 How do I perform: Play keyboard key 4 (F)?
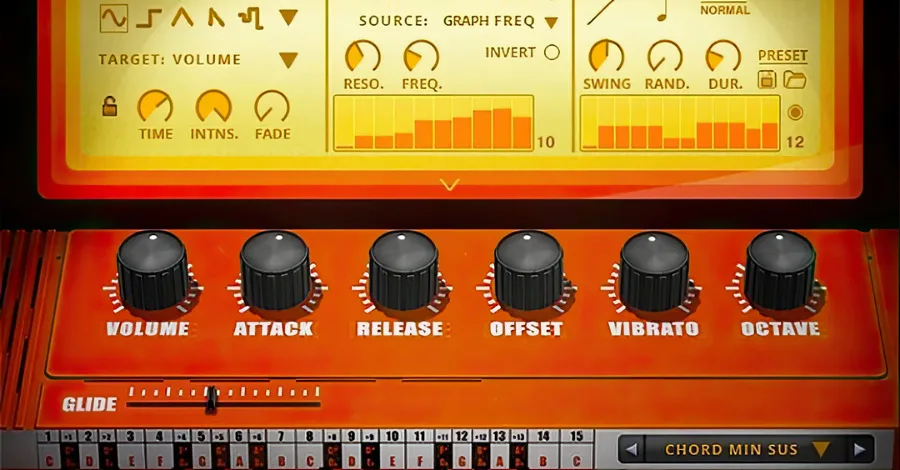click(x=160, y=450)
